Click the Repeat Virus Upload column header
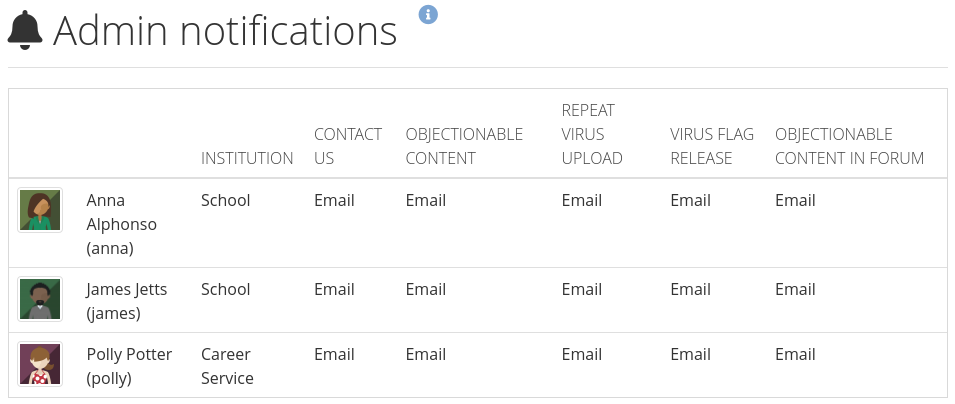The image size is (955, 404). [x=592, y=134]
